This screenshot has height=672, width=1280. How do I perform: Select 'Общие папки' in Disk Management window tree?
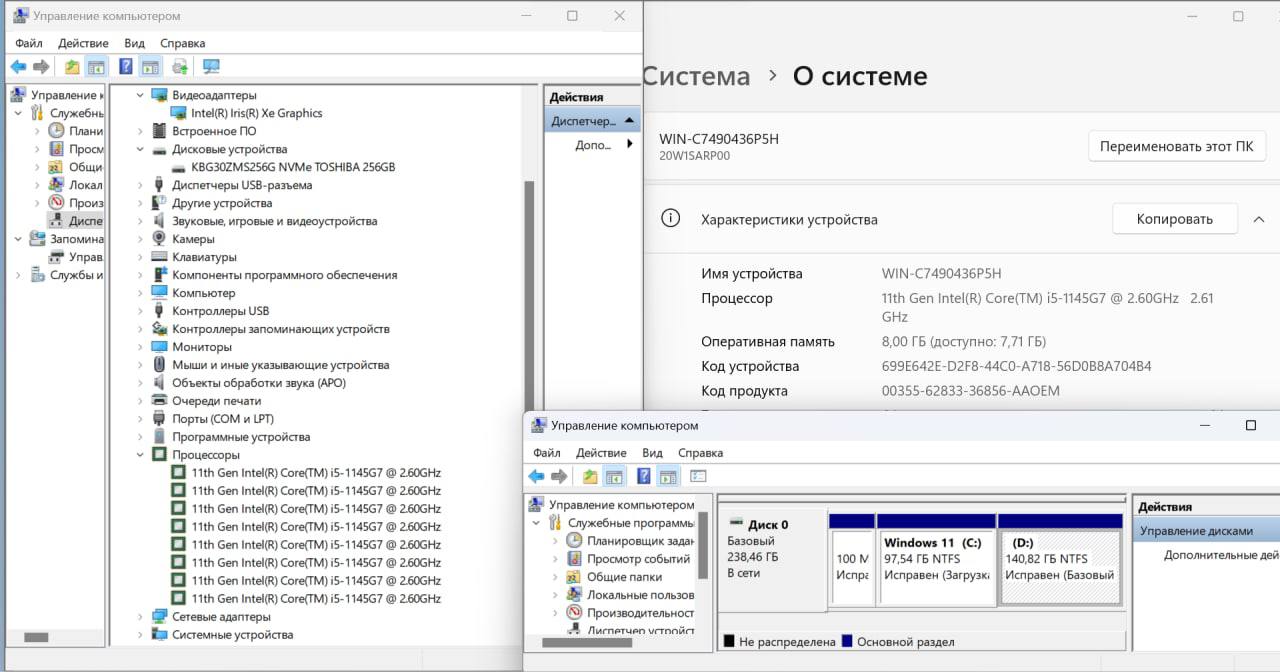point(624,576)
